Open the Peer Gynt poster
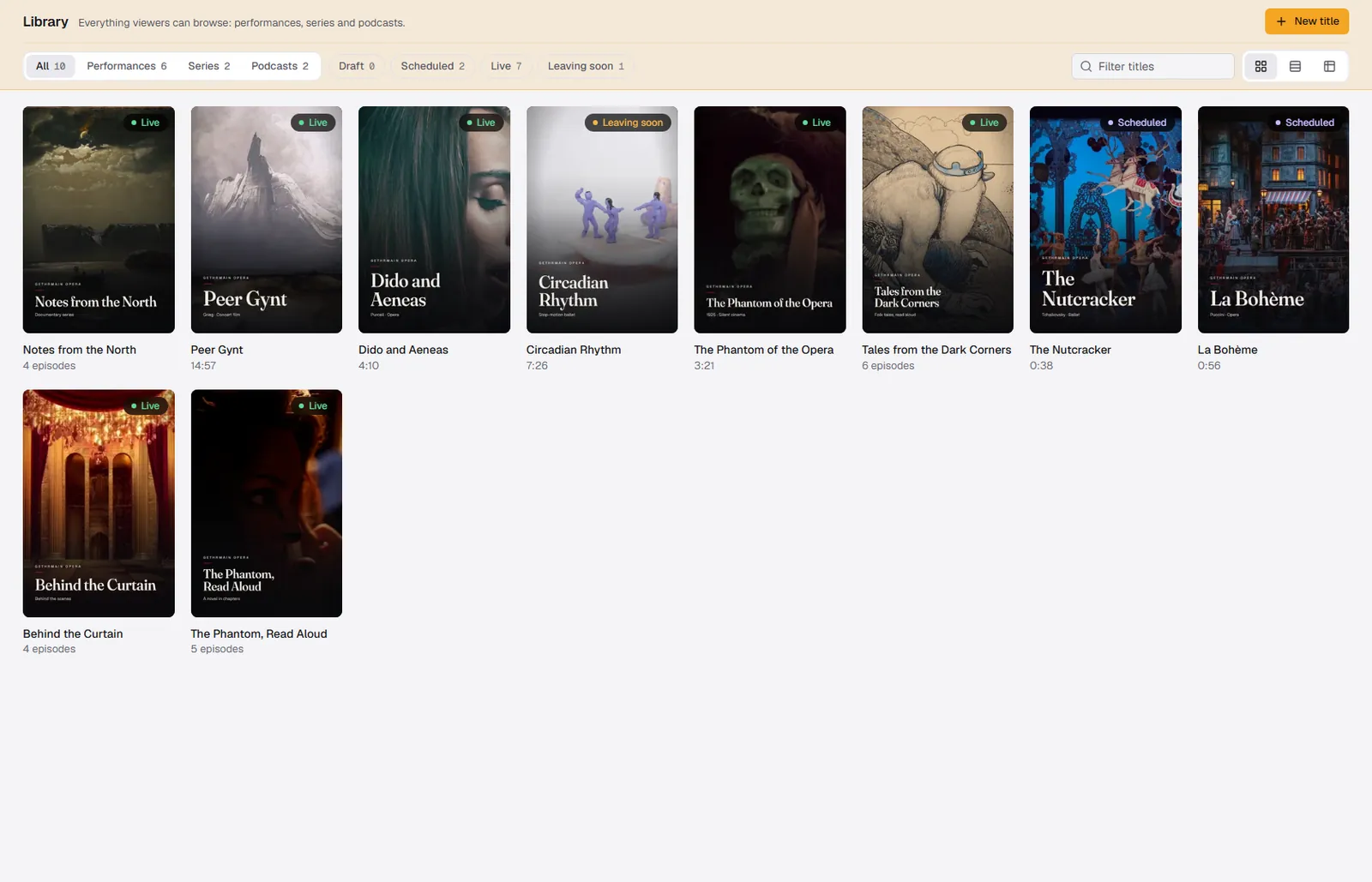Screen dimensions: 1372x882 (x=267, y=219)
